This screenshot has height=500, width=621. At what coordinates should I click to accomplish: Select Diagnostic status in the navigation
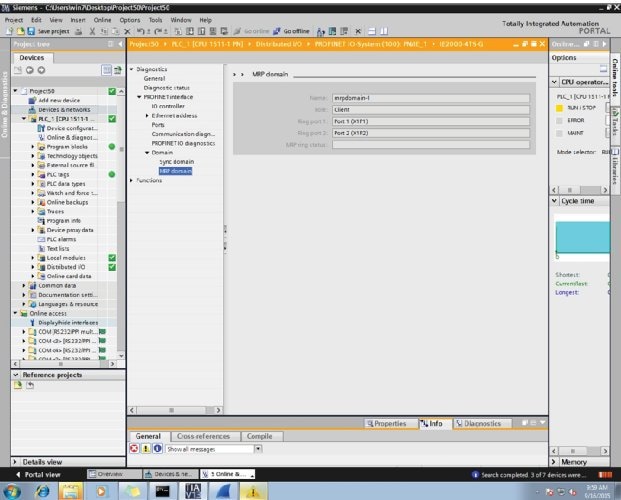coord(166,88)
